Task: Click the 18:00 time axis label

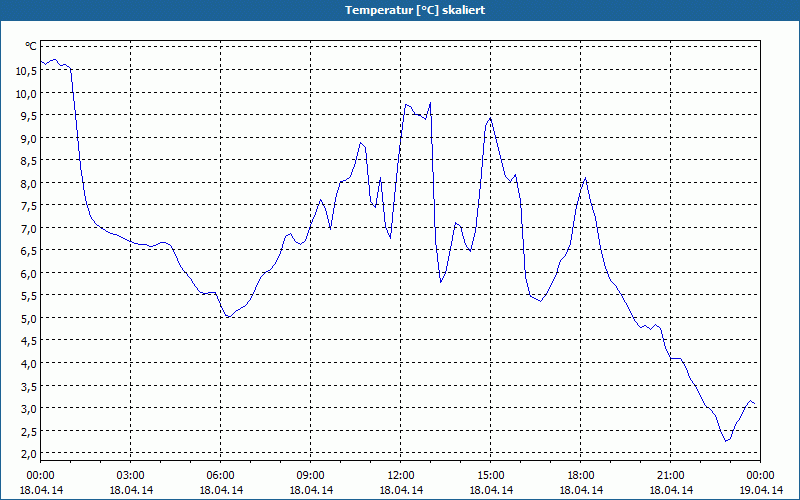Action: (581, 476)
